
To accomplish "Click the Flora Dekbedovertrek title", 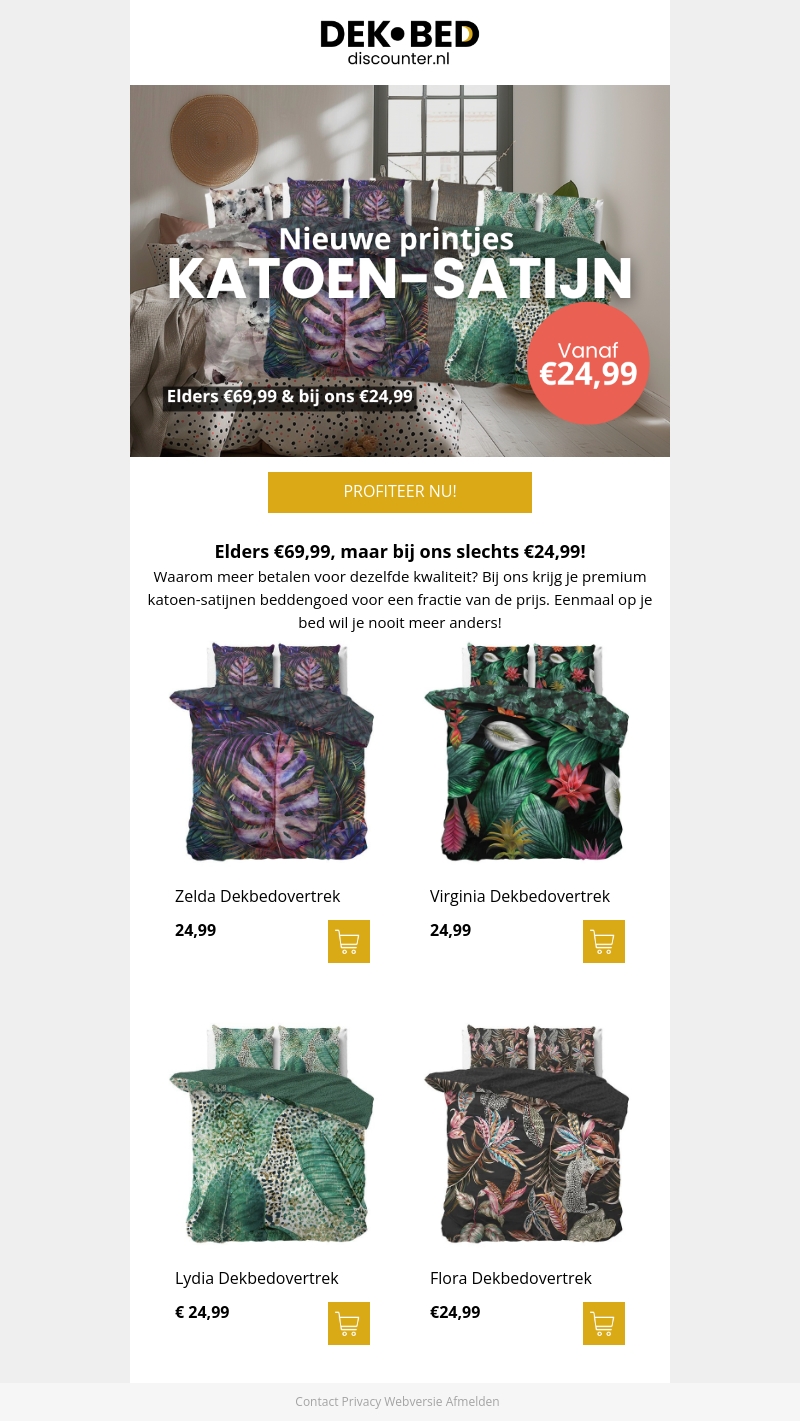I will pyautogui.click(x=511, y=1278).
